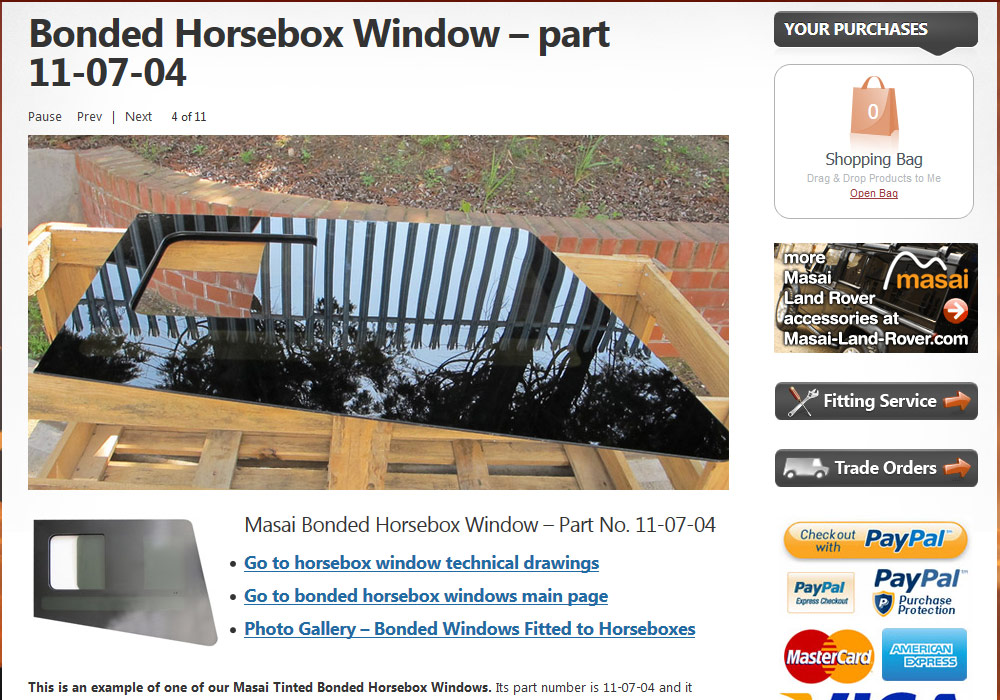Click the wrench and screwdriver Fitting Service icon

(x=801, y=402)
